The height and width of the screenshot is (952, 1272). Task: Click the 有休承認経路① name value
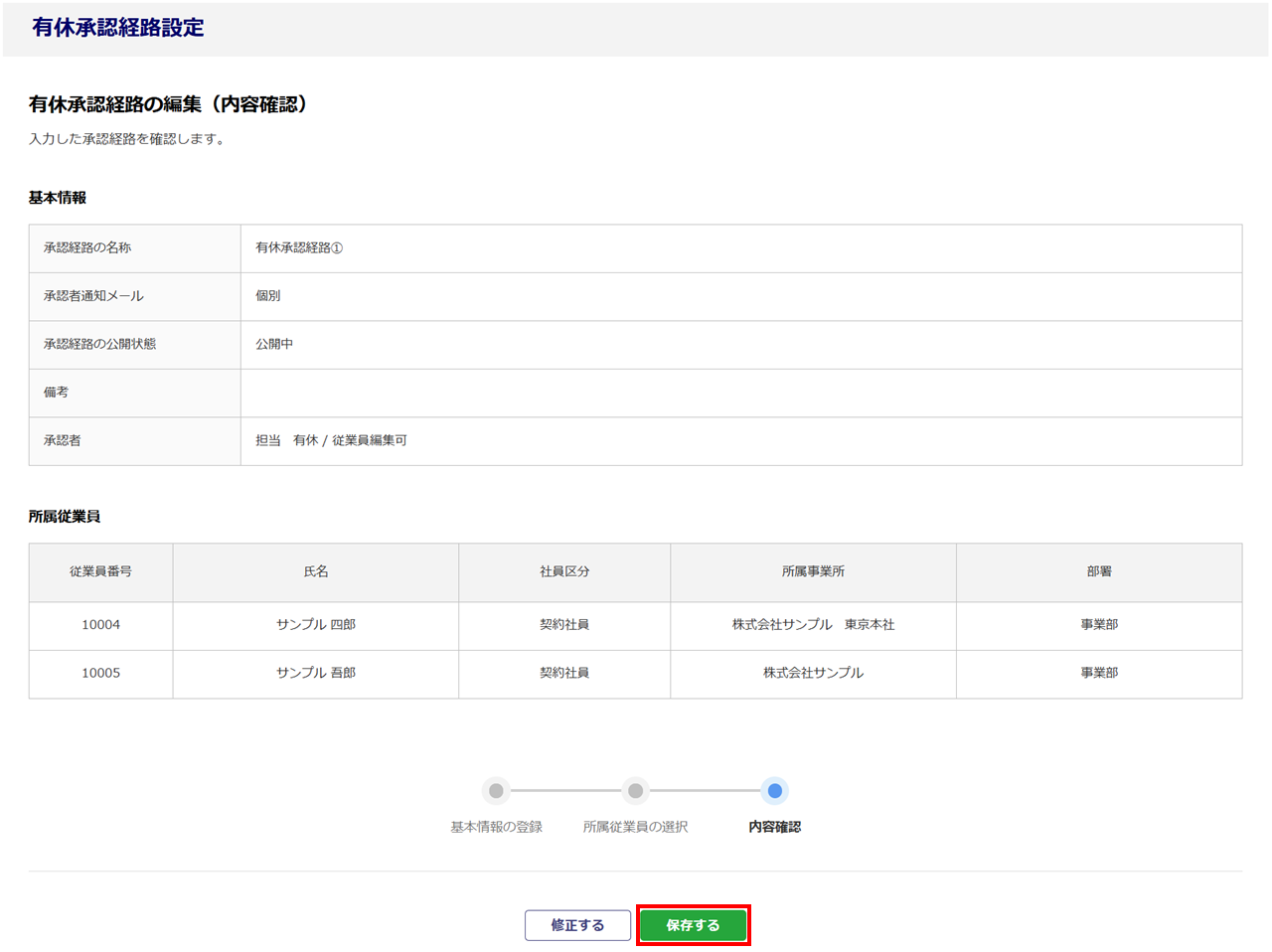click(x=299, y=248)
